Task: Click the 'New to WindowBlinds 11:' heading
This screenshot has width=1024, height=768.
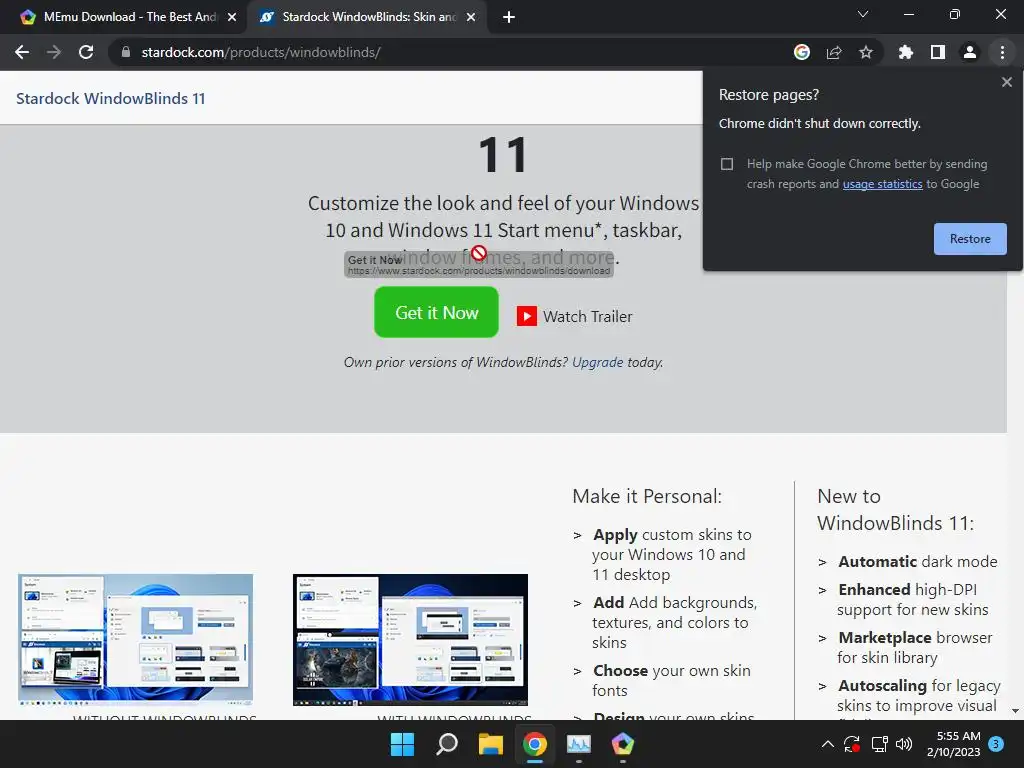Action: 895,509
